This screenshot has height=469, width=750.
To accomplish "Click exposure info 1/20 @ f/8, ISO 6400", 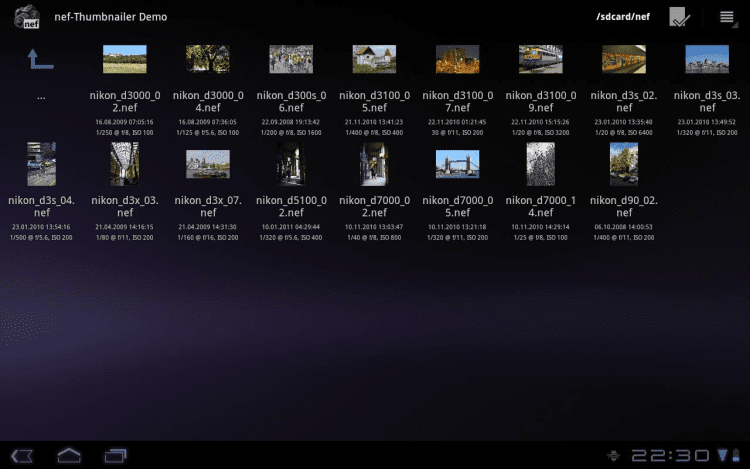I will pyautogui.click(x=624, y=133).
